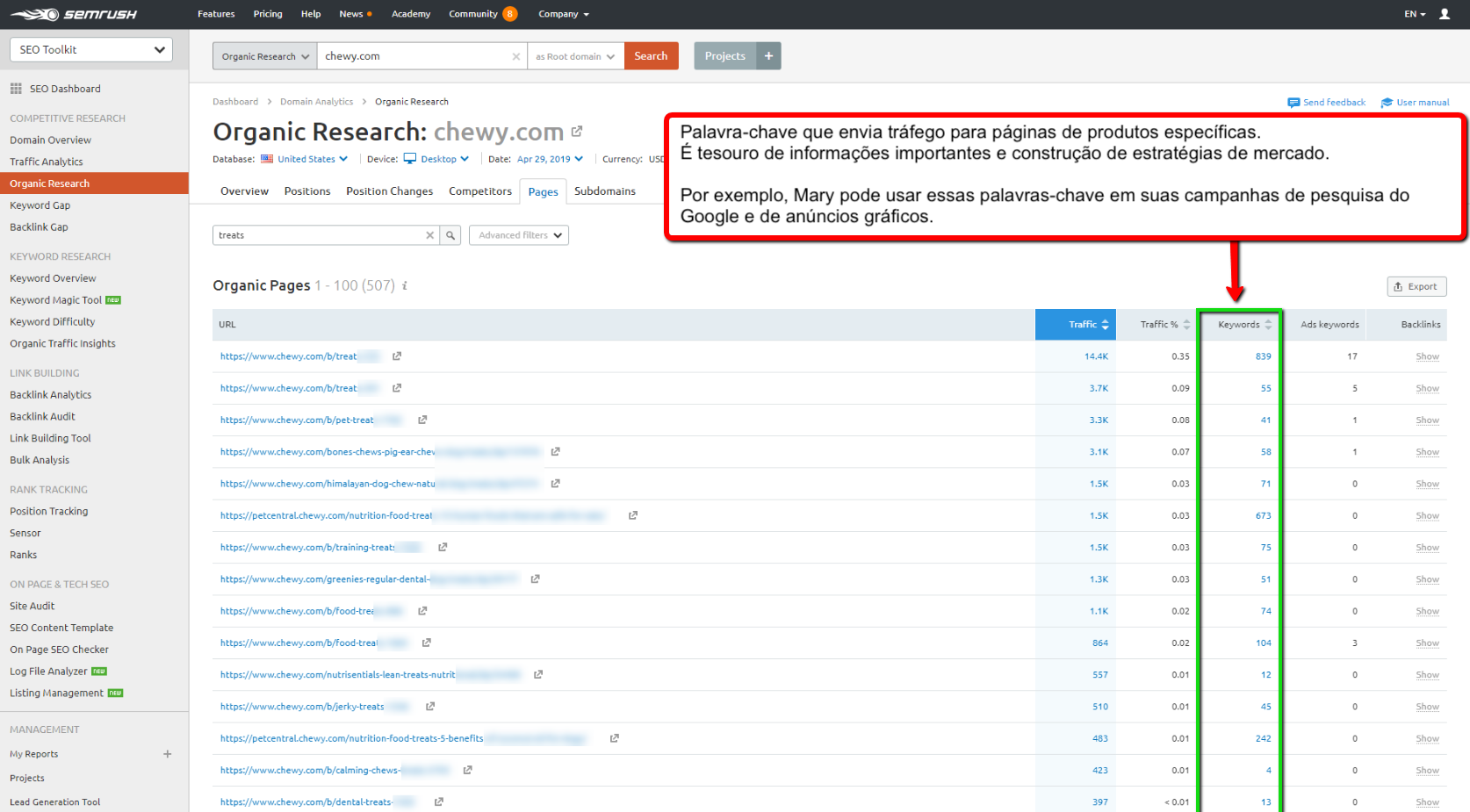1470x812 pixels.
Task: Open the Company menu dropdown
Action: coord(564,14)
